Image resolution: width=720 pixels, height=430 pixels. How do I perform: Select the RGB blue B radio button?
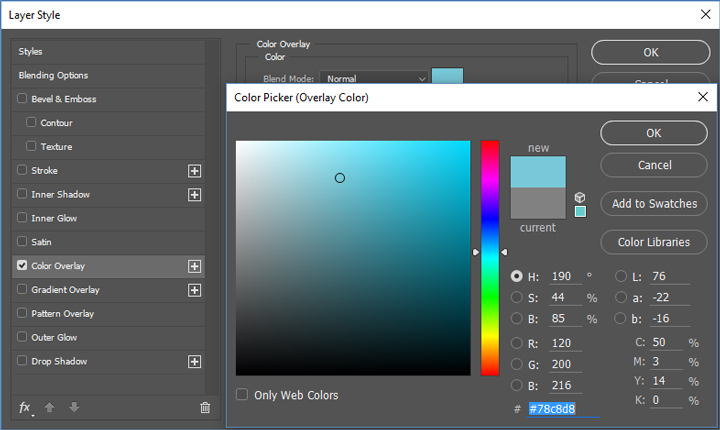click(x=517, y=385)
